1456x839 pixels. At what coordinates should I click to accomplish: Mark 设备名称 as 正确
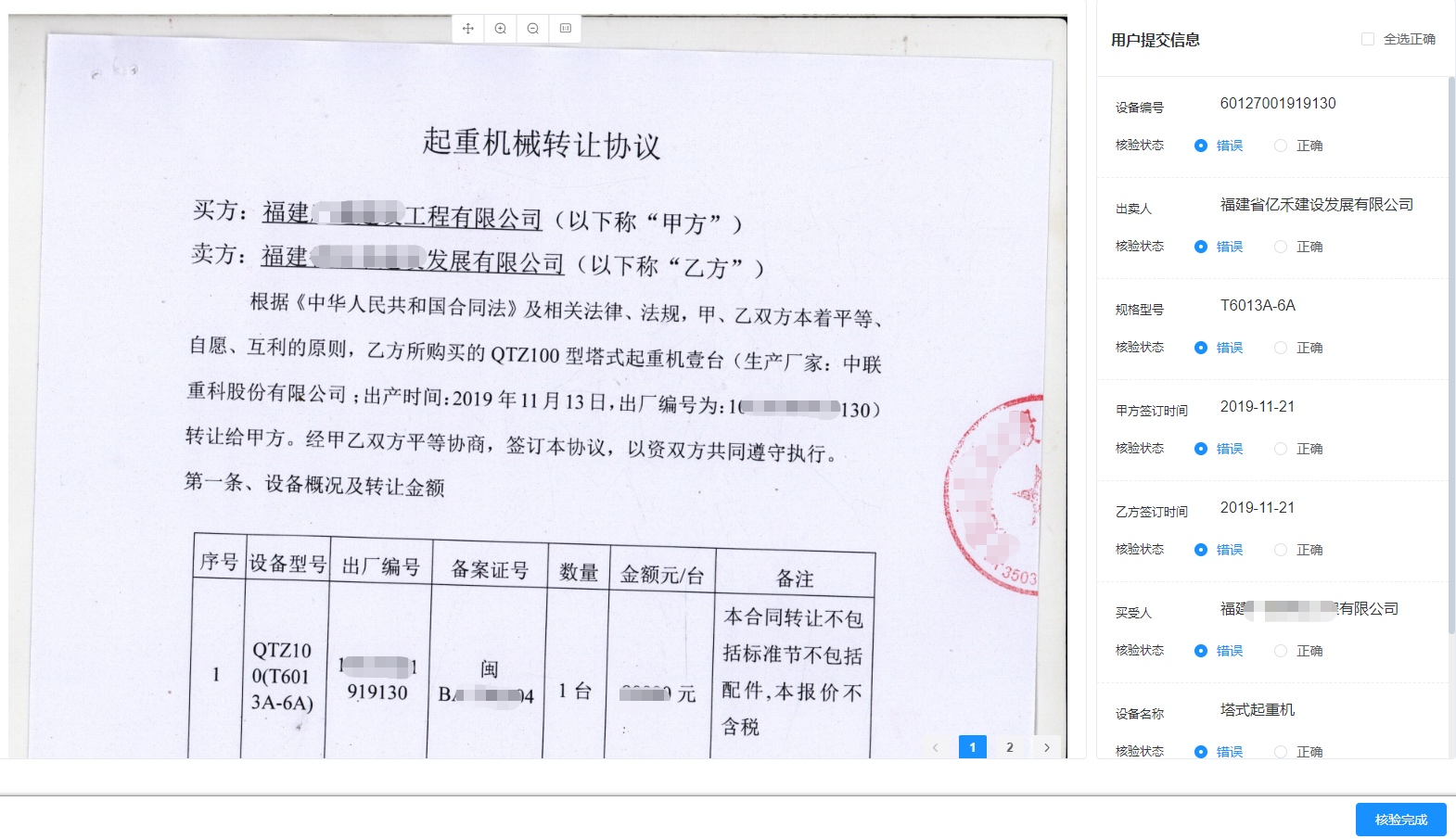coord(1281,752)
